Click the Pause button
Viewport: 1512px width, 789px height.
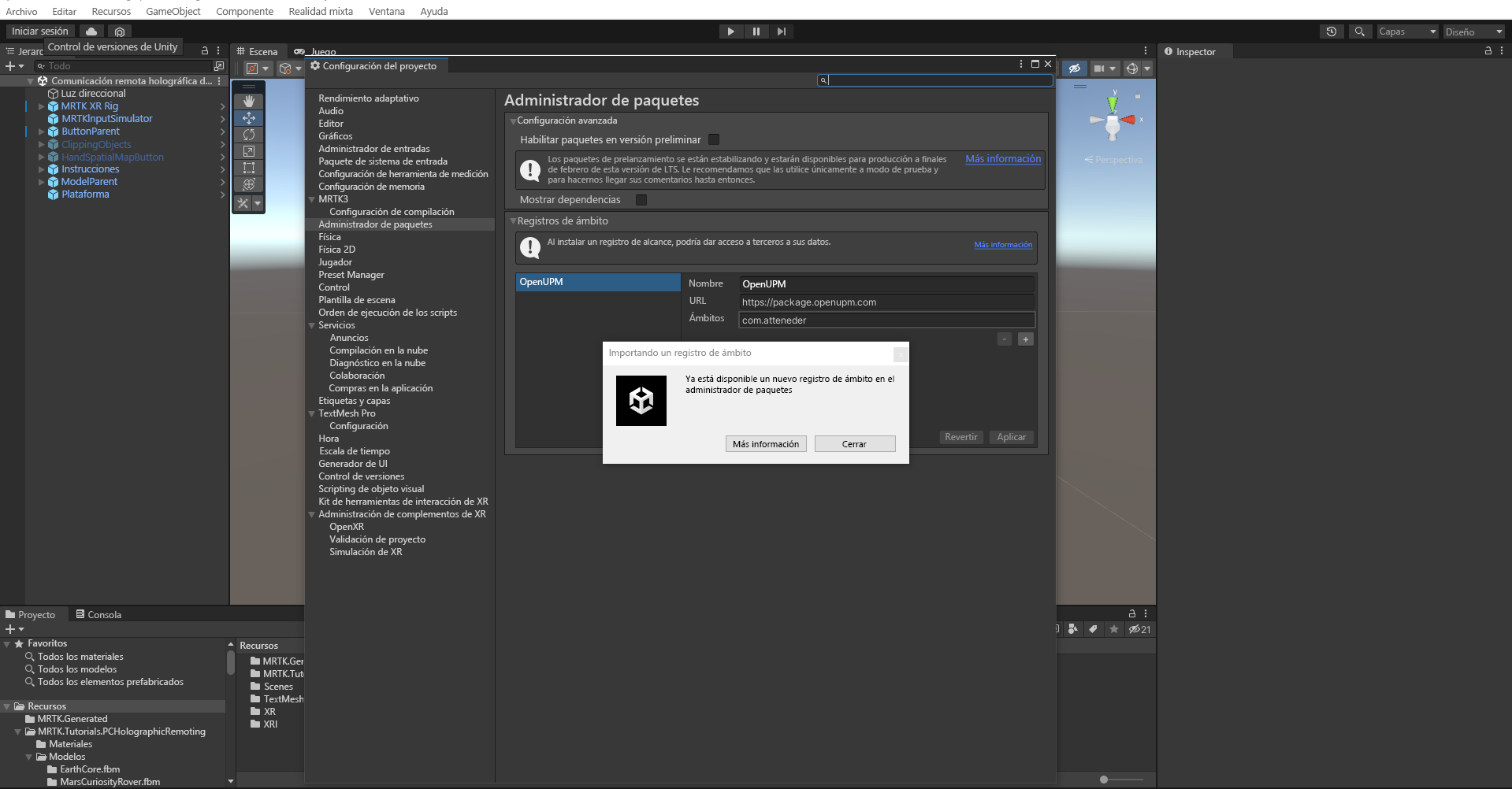[x=756, y=31]
